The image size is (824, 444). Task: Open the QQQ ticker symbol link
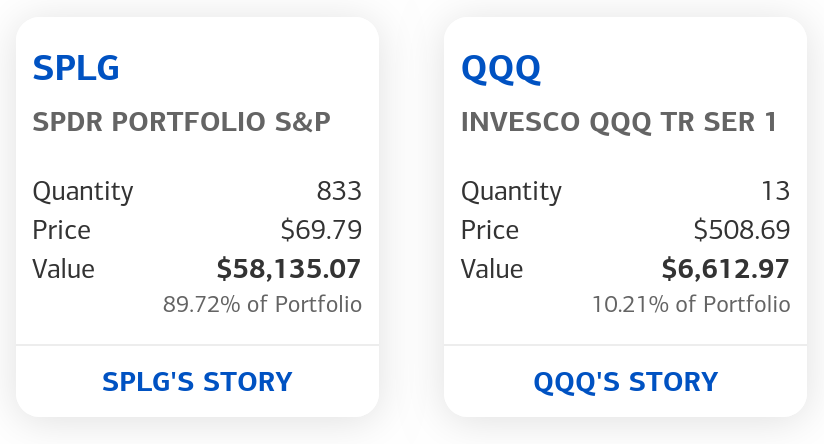coord(501,68)
